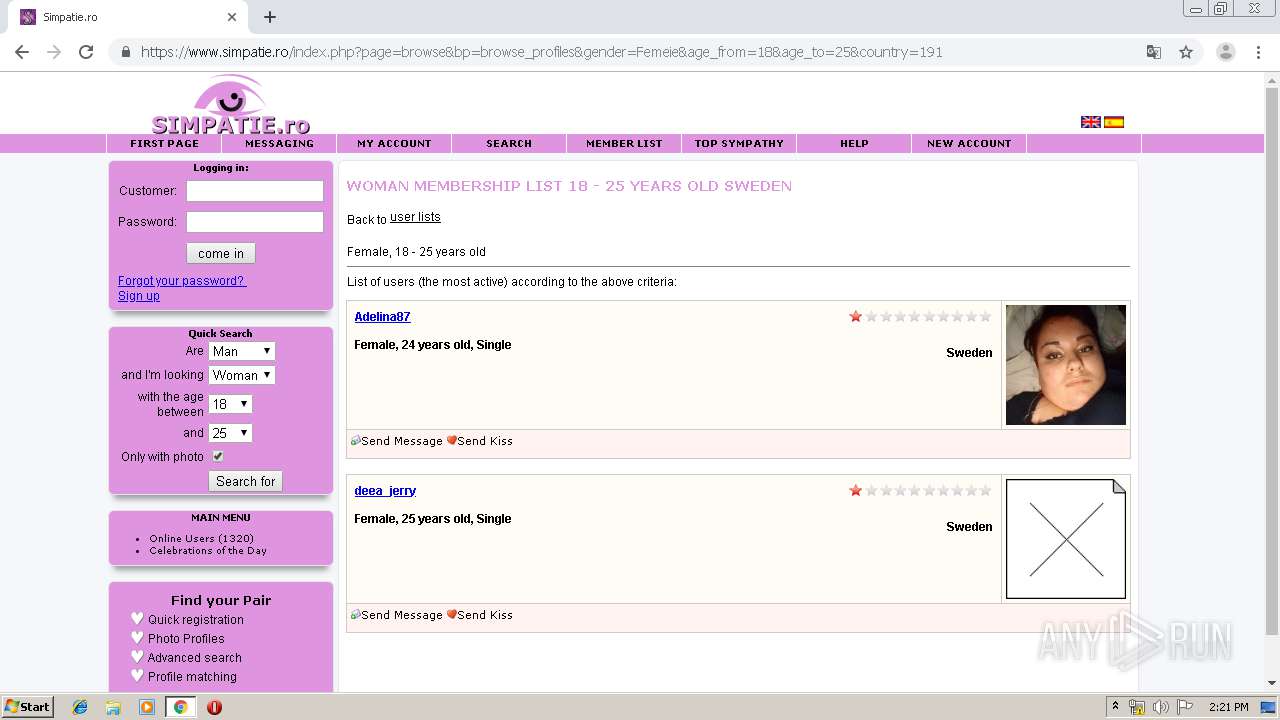The width and height of the screenshot is (1280, 720).
Task: Click the 'Search for' button
Action: (245, 481)
